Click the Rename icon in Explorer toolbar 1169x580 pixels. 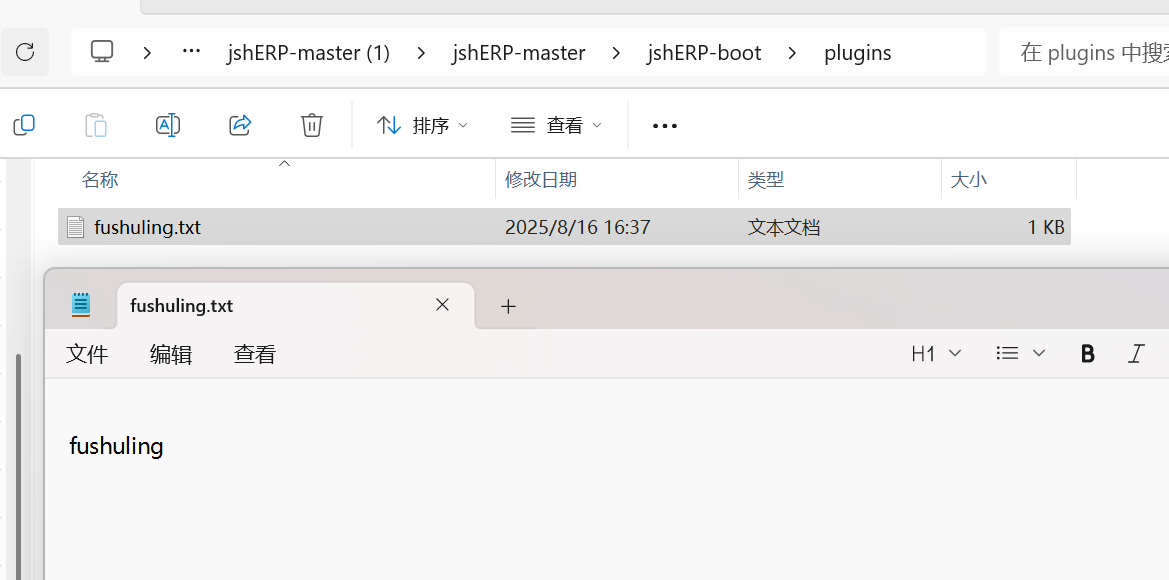pyautogui.click(x=167, y=125)
